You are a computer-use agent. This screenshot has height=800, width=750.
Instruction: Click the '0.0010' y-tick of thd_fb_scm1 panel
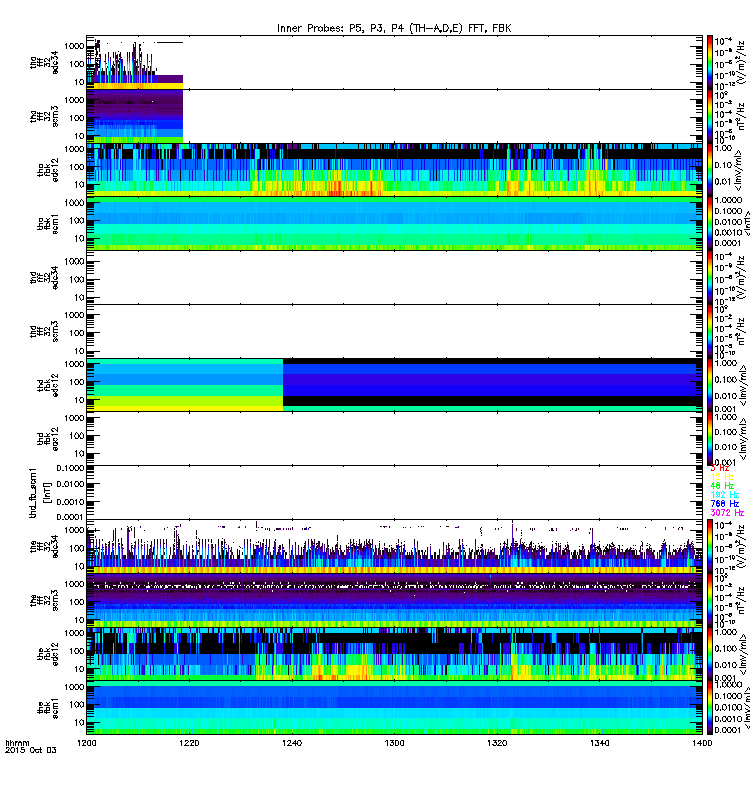point(70,502)
